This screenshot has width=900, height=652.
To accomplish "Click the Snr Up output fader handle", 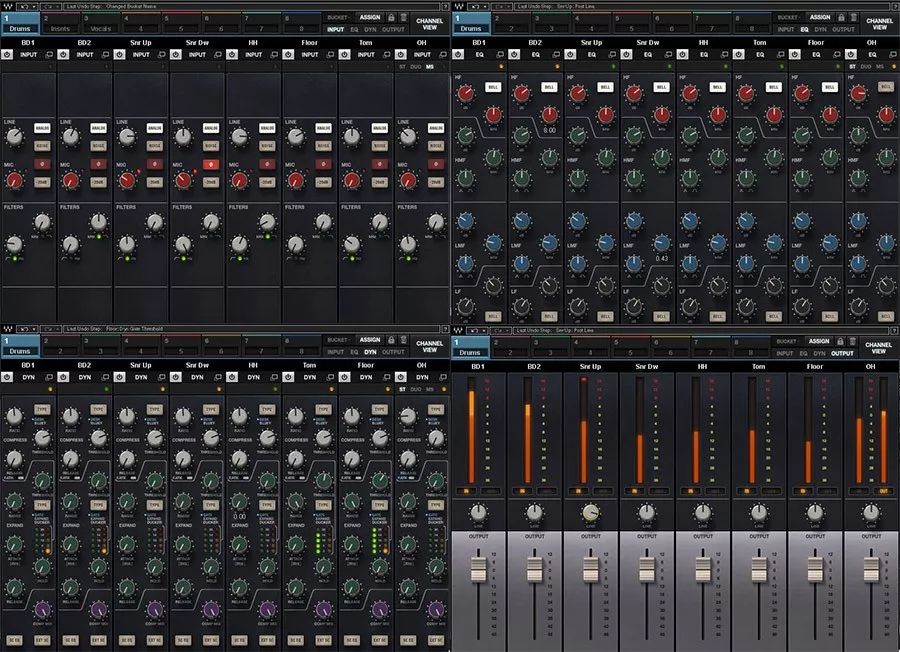I will [591, 569].
